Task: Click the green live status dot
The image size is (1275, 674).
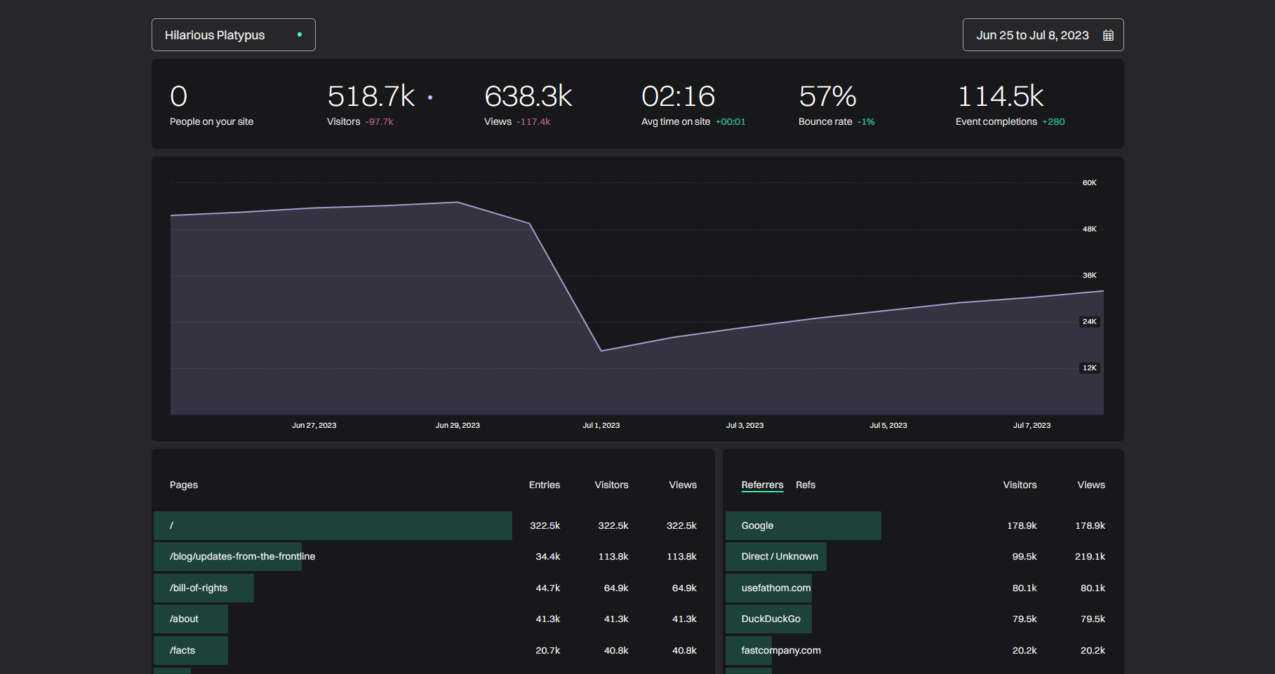Action: tap(299, 33)
